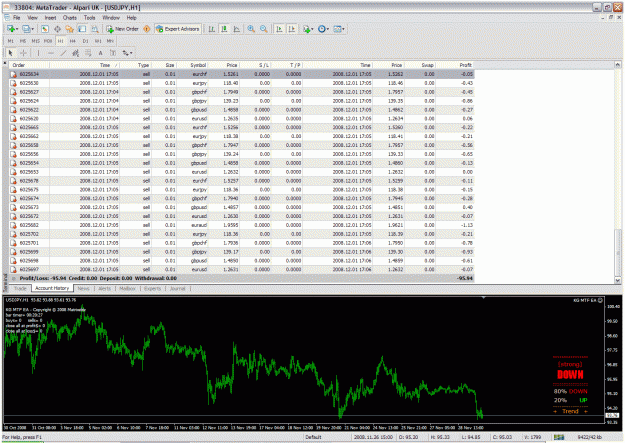Open the Insert menu
This screenshot has width=625, height=443.
point(50,18)
